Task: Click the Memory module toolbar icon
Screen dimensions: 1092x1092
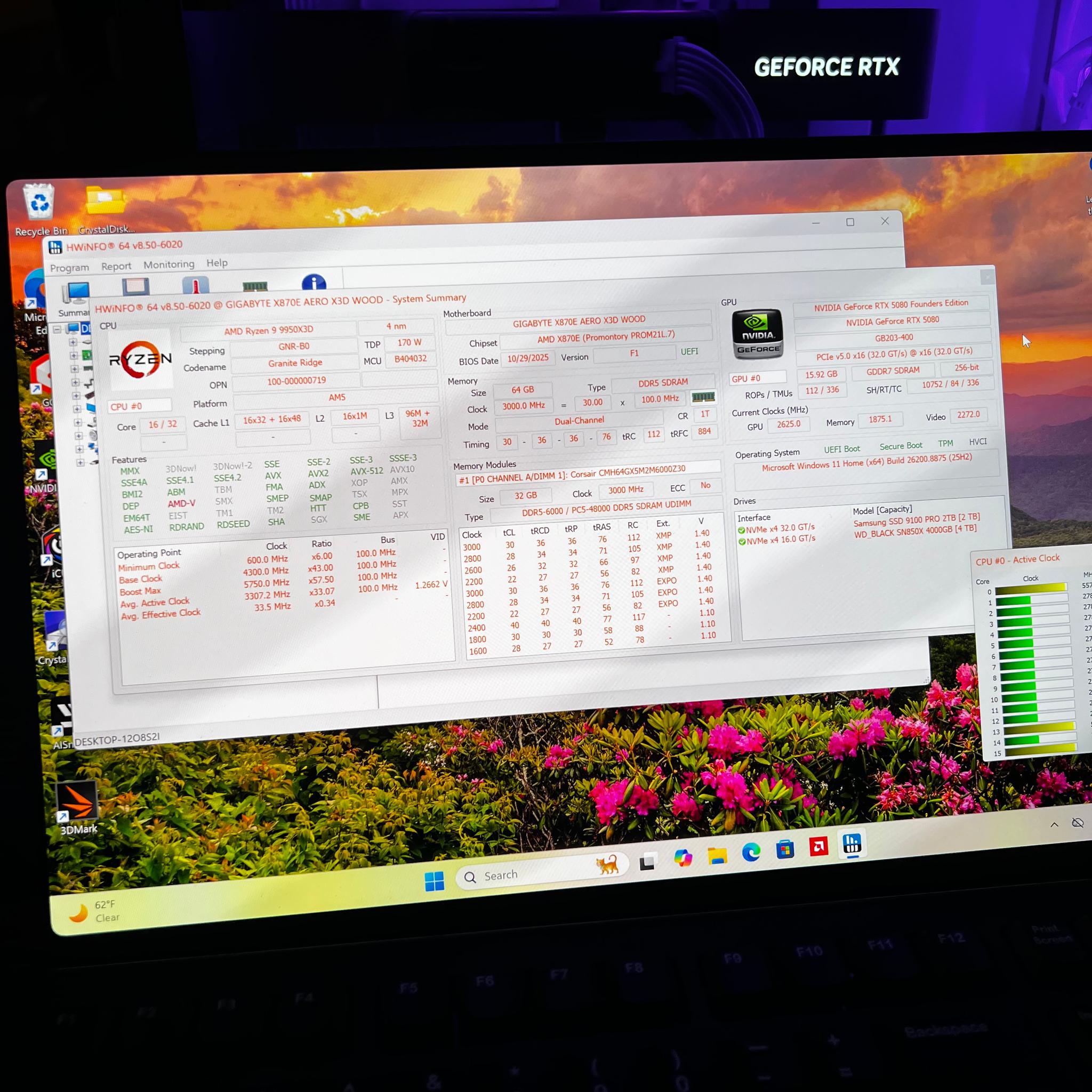Action: [255, 286]
